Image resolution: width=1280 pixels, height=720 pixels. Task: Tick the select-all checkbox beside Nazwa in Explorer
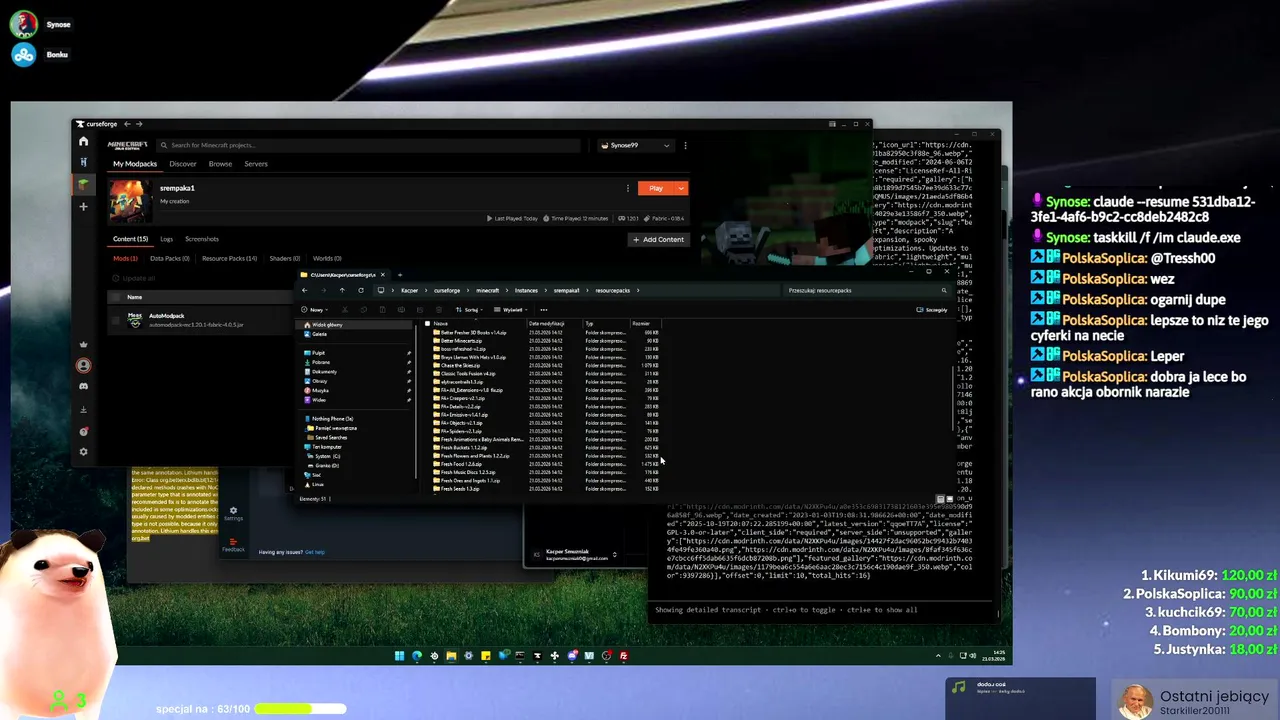point(428,324)
